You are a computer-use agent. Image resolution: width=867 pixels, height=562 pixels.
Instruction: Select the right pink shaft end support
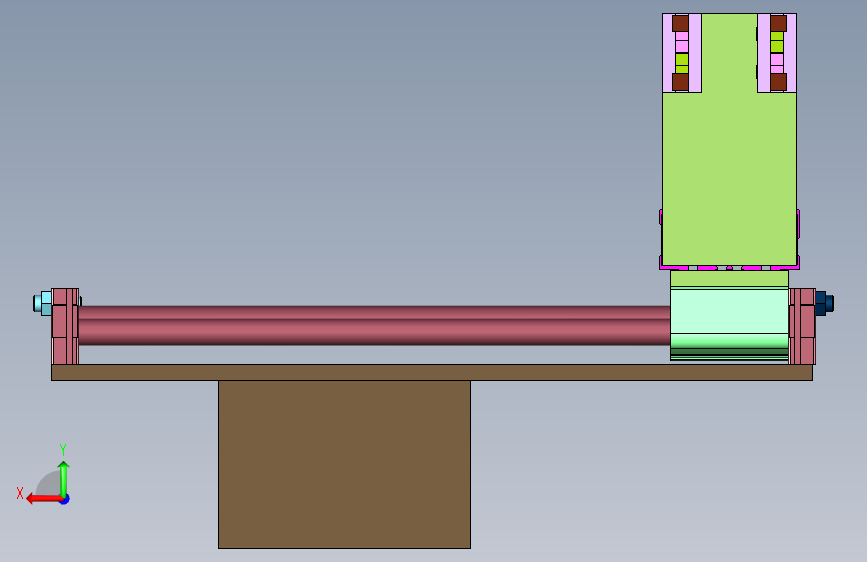pyautogui.click(x=802, y=326)
